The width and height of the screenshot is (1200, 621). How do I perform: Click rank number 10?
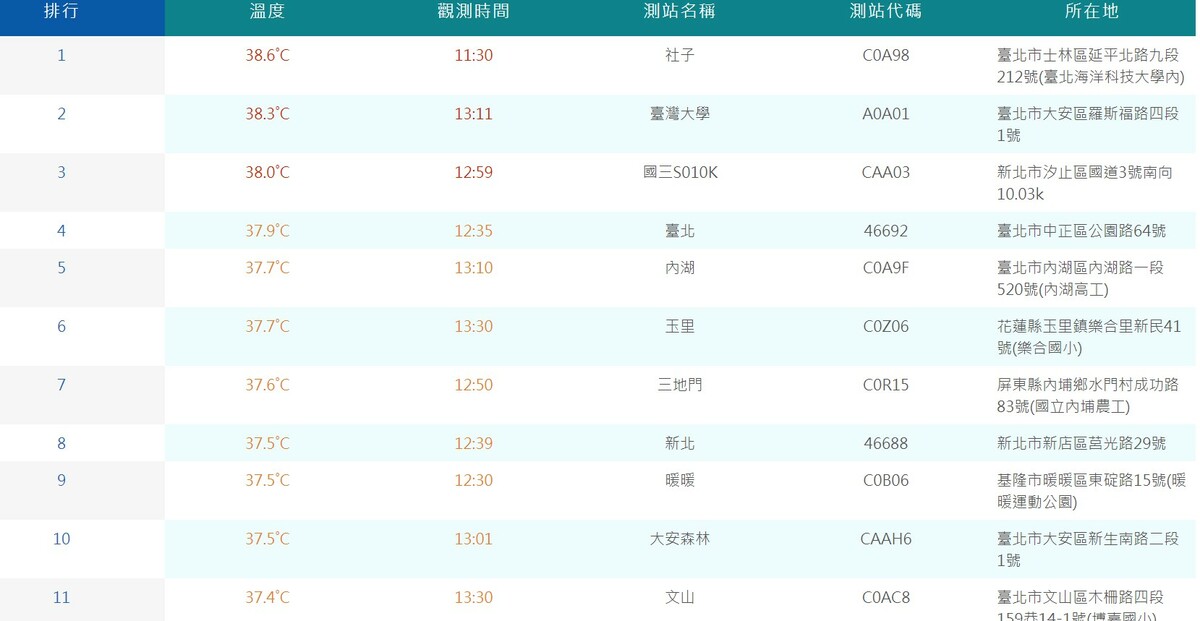pos(61,539)
